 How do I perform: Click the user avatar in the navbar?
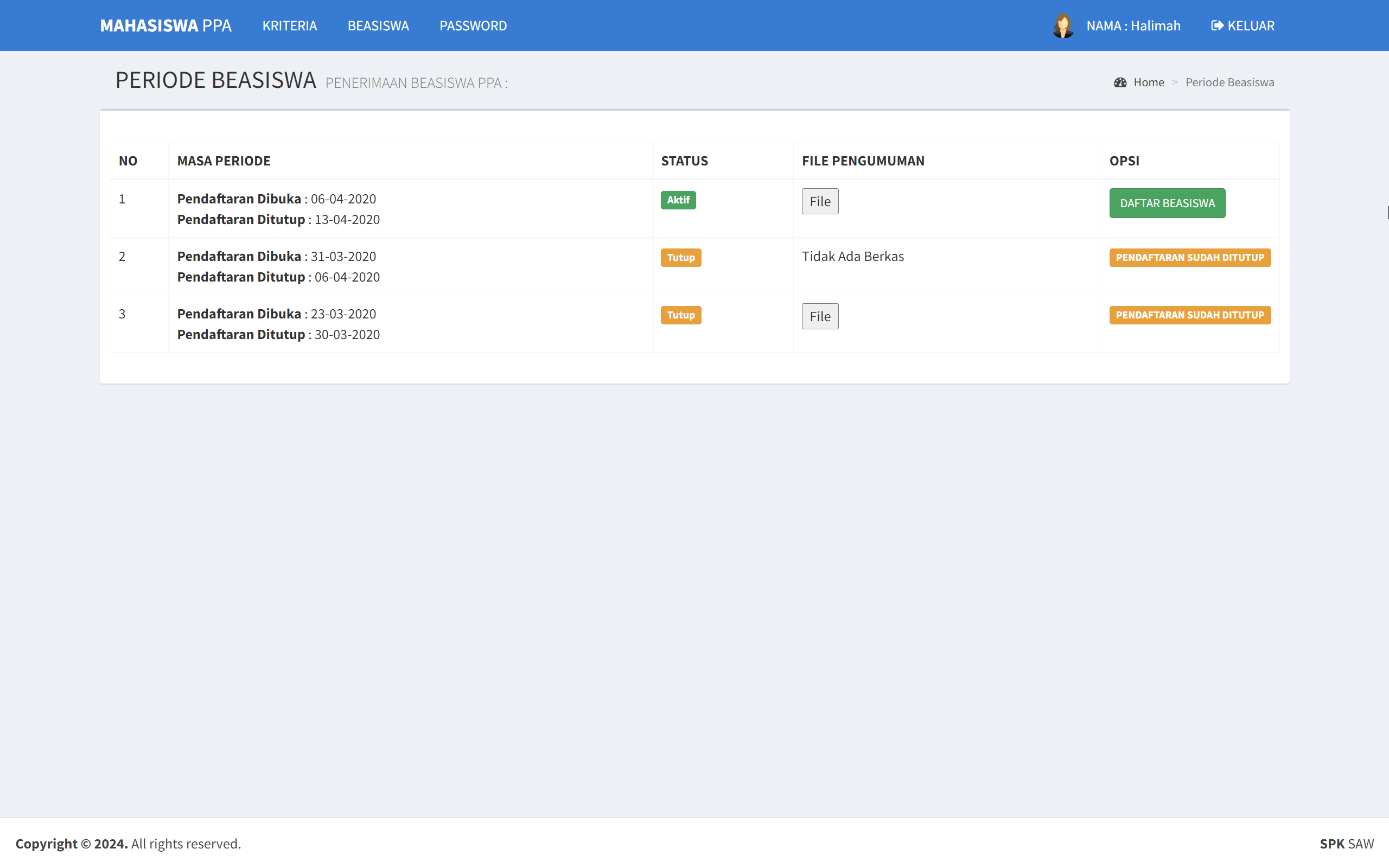click(1063, 25)
